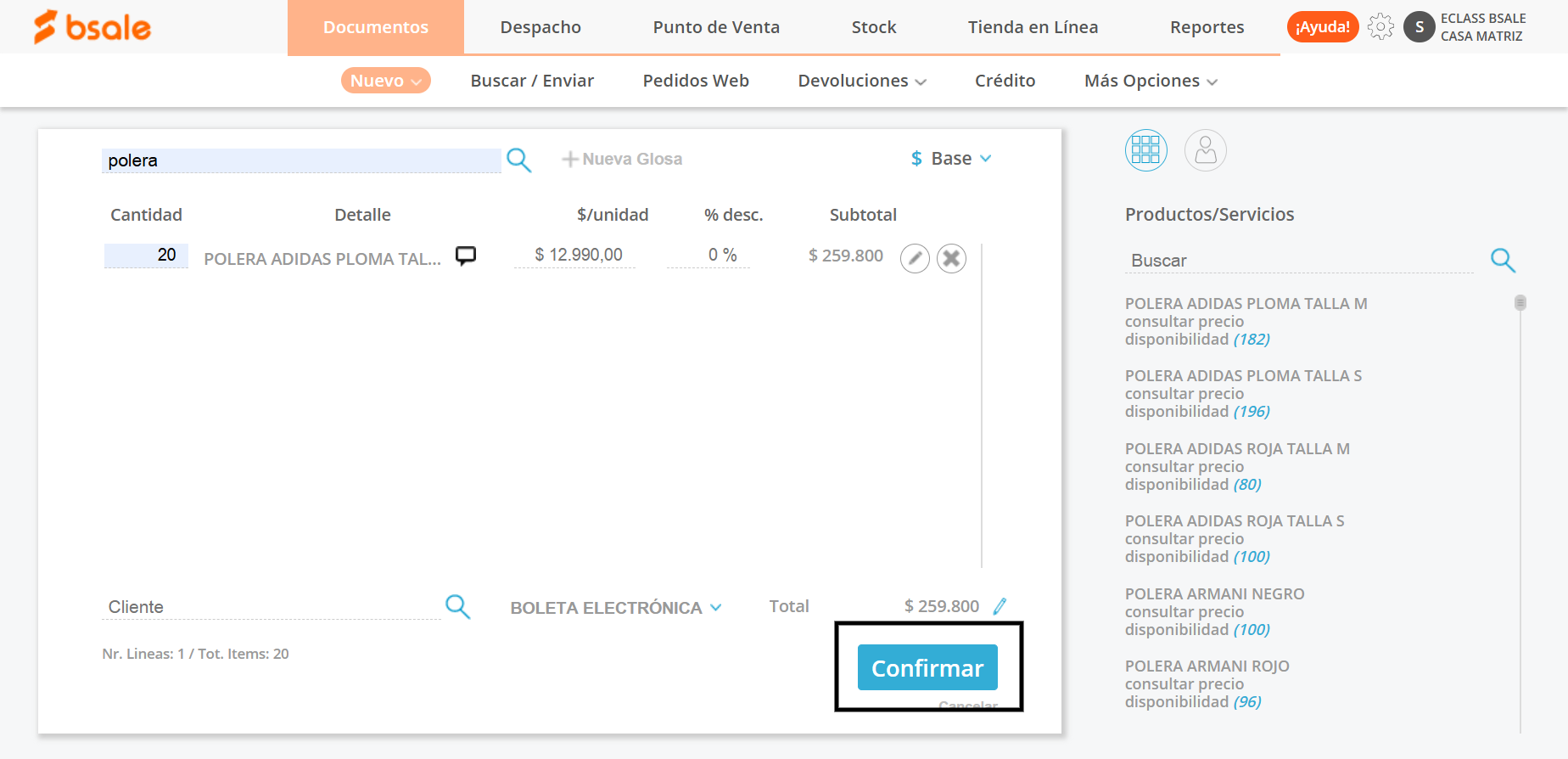
Task: Click the unit price field $ 12.990,00
Action: pos(575,256)
